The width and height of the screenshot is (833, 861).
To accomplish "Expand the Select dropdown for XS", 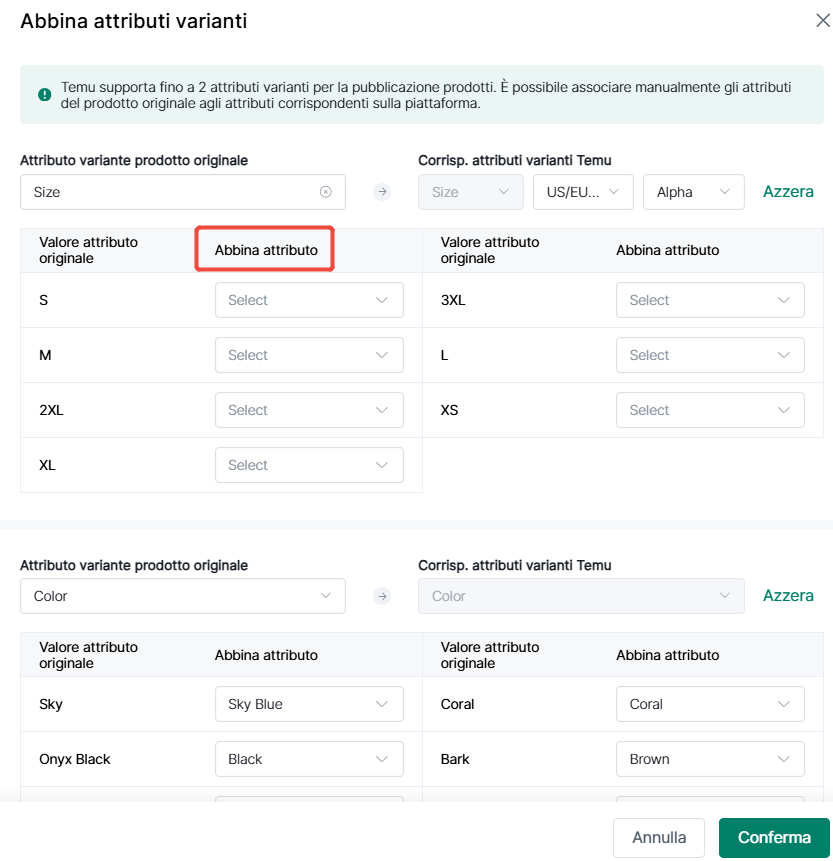I will [x=710, y=410].
